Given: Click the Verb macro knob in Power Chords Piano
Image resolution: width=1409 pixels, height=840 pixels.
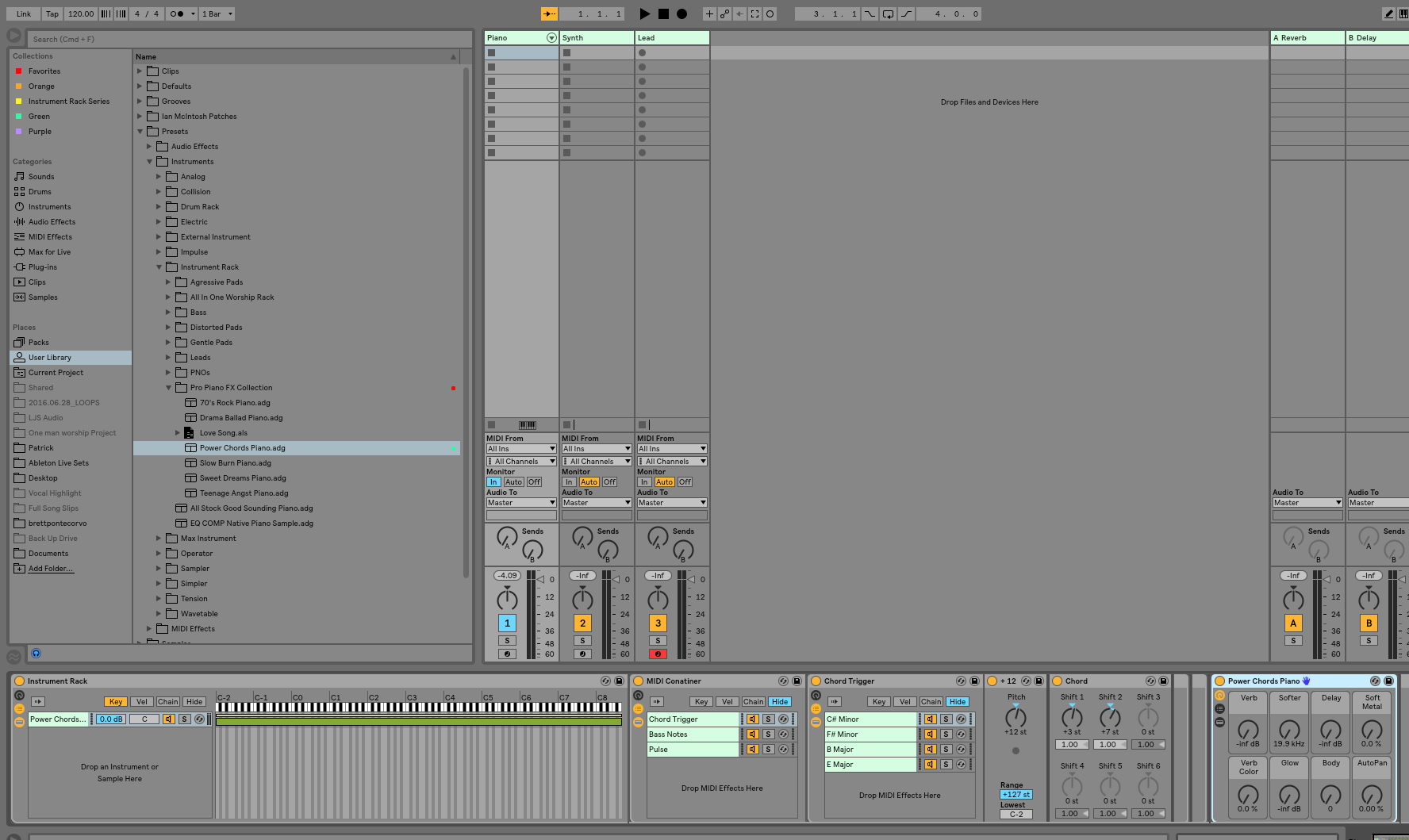Looking at the screenshot, I should (x=1248, y=729).
